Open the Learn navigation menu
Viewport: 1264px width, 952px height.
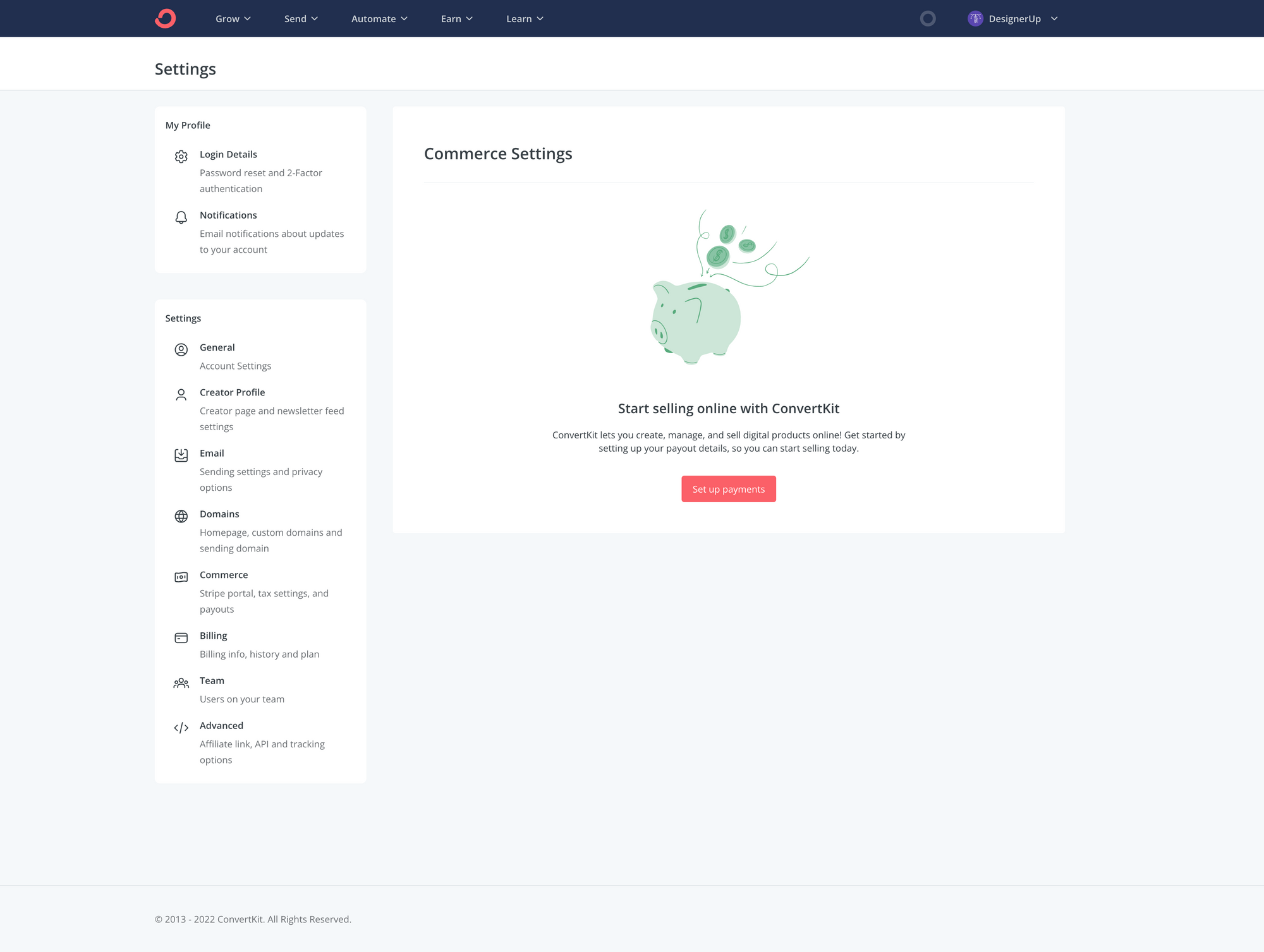point(525,19)
